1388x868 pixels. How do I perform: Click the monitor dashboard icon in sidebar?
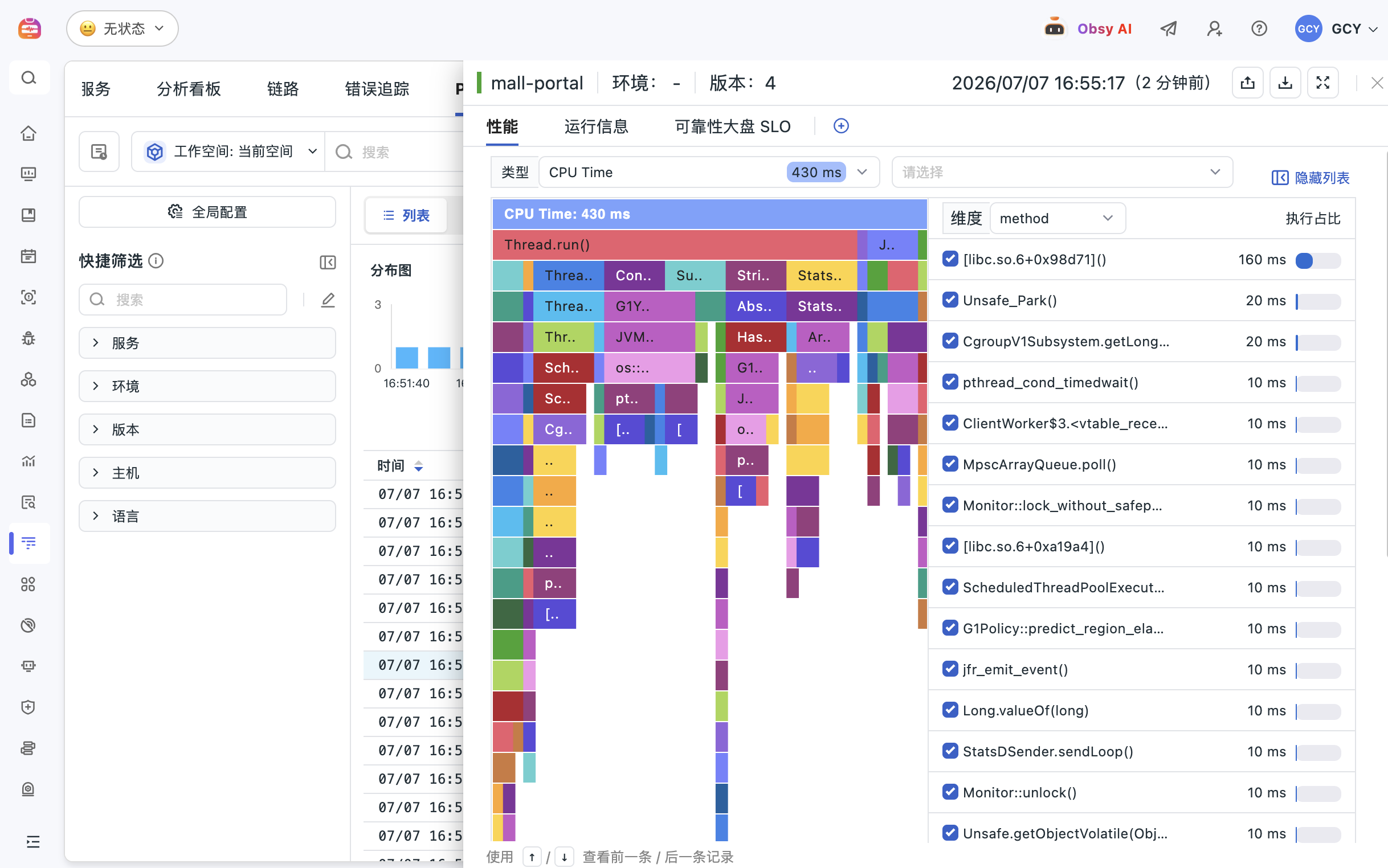28,174
